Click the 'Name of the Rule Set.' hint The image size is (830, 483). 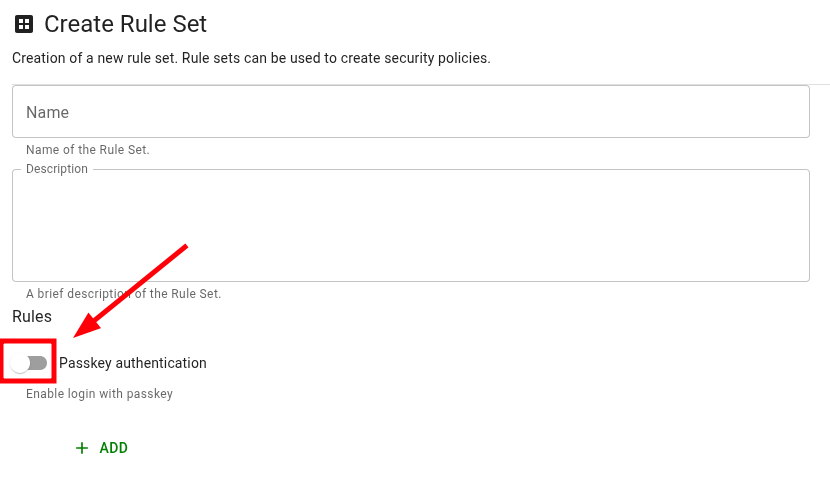pyautogui.click(x=88, y=150)
